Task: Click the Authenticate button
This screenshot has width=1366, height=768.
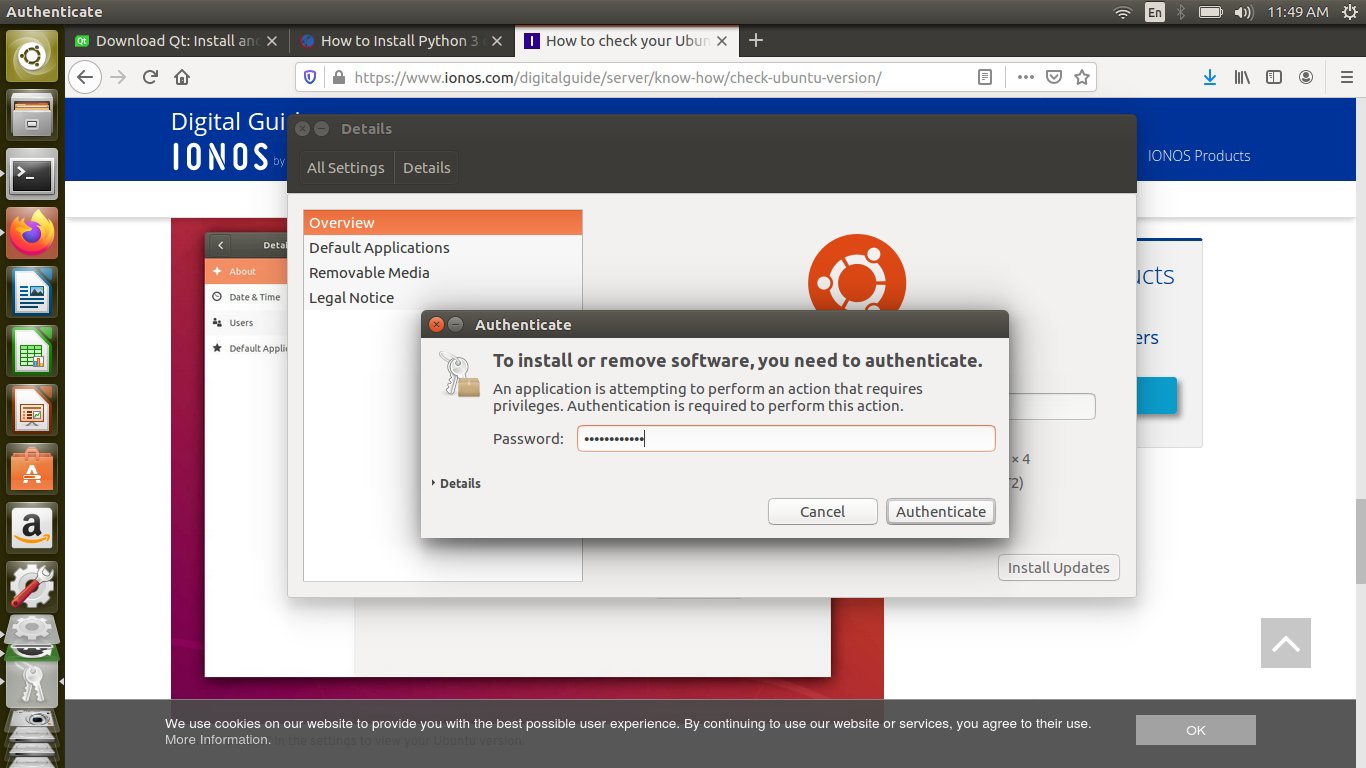Action: point(940,511)
